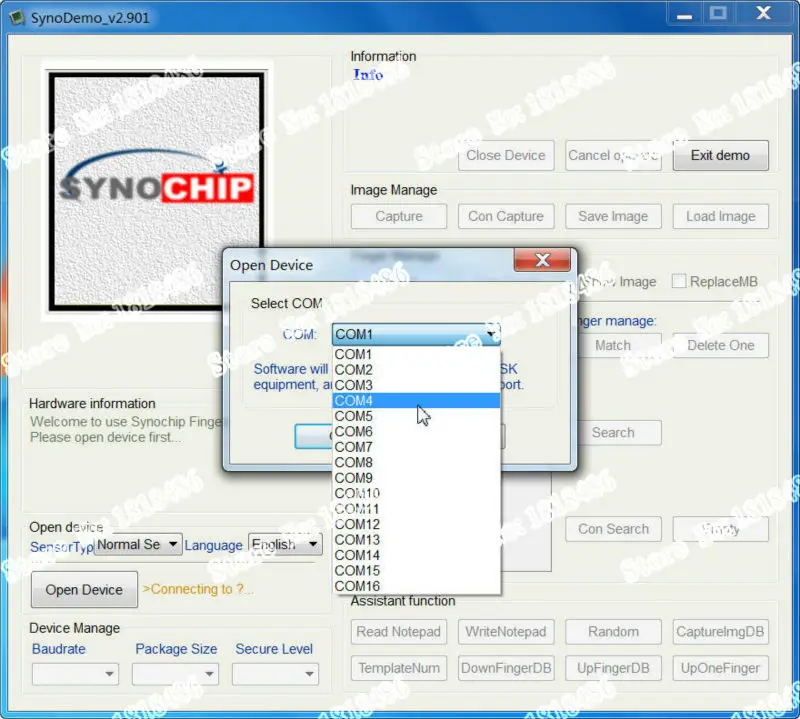Choose COM15 in the list
The image size is (800, 719).
[x=416, y=571]
